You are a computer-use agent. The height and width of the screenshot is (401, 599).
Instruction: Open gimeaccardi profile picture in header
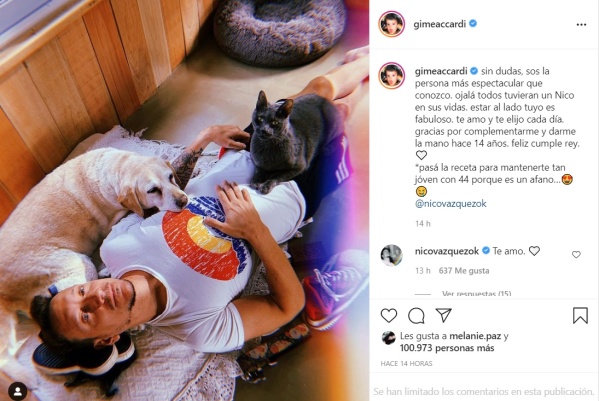click(391, 24)
